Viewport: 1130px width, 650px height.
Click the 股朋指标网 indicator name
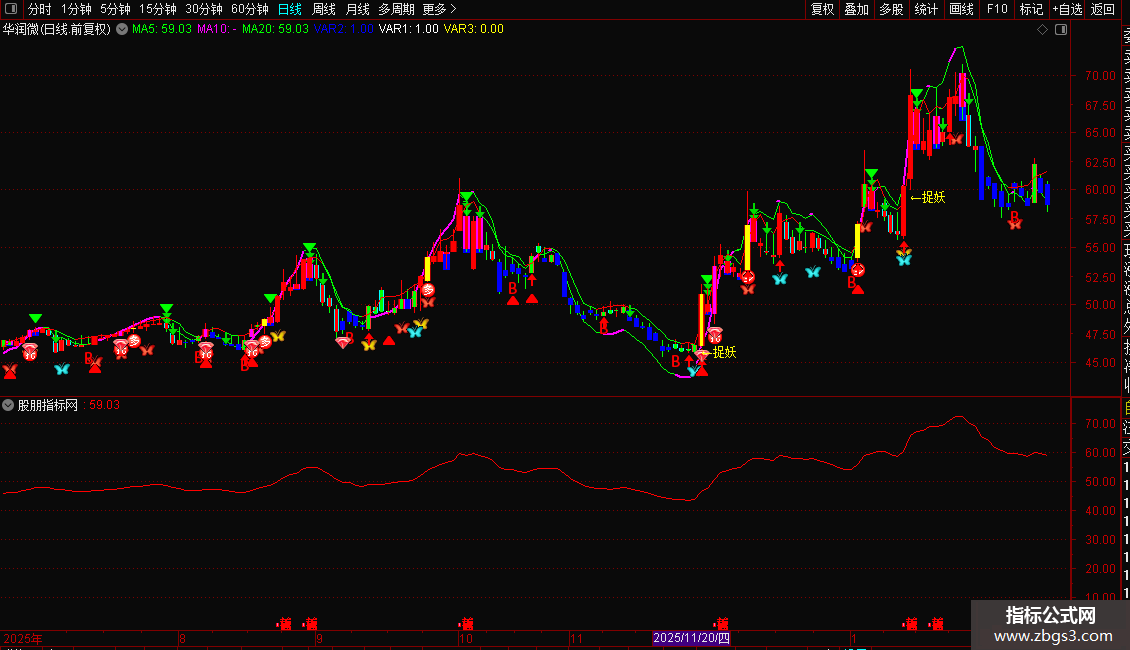click(48, 406)
